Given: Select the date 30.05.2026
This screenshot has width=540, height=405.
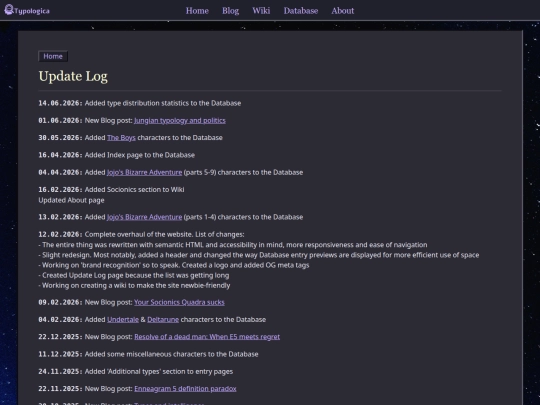Looking at the screenshot, I should pyautogui.click(x=61, y=138).
